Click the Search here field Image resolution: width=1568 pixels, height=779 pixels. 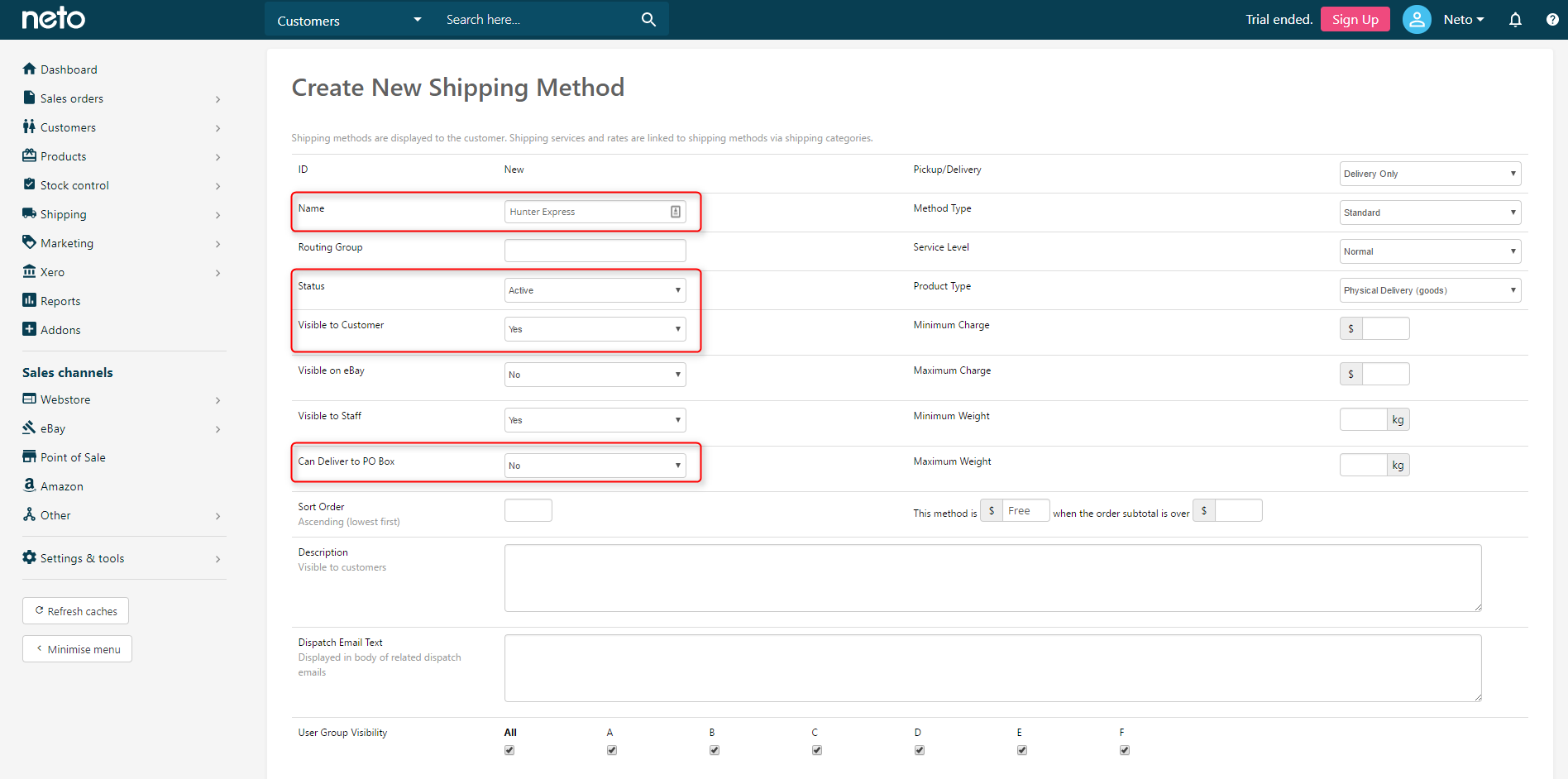pos(538,20)
